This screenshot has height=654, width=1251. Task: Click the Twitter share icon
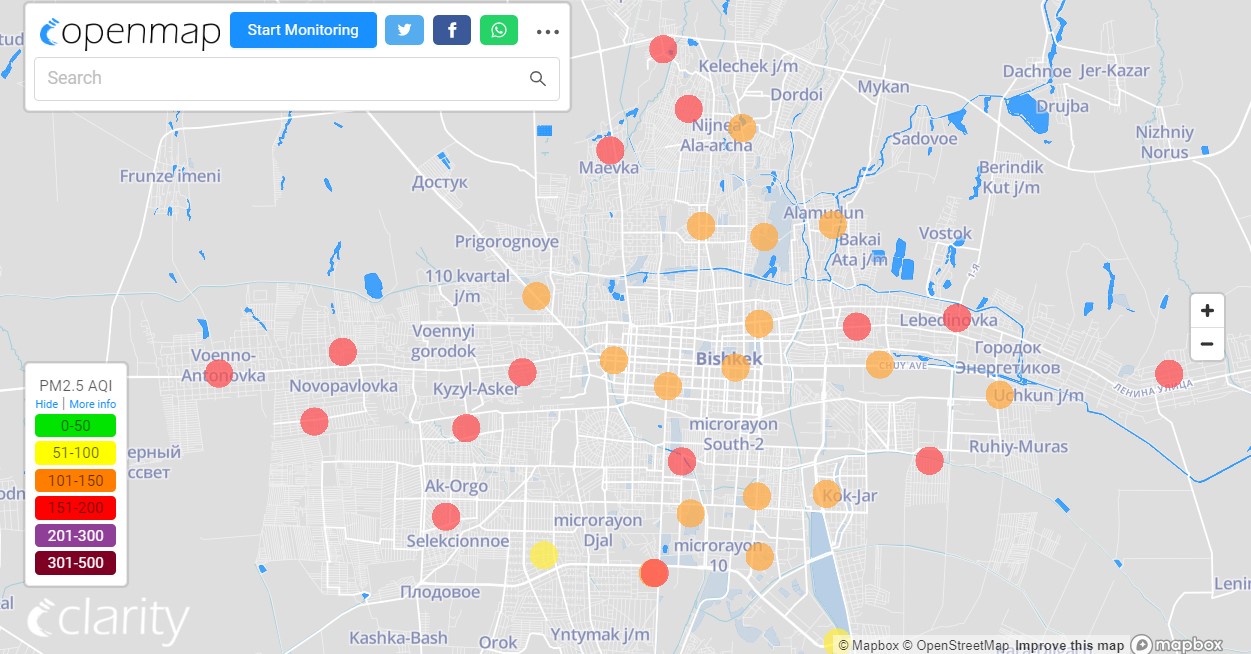click(404, 30)
